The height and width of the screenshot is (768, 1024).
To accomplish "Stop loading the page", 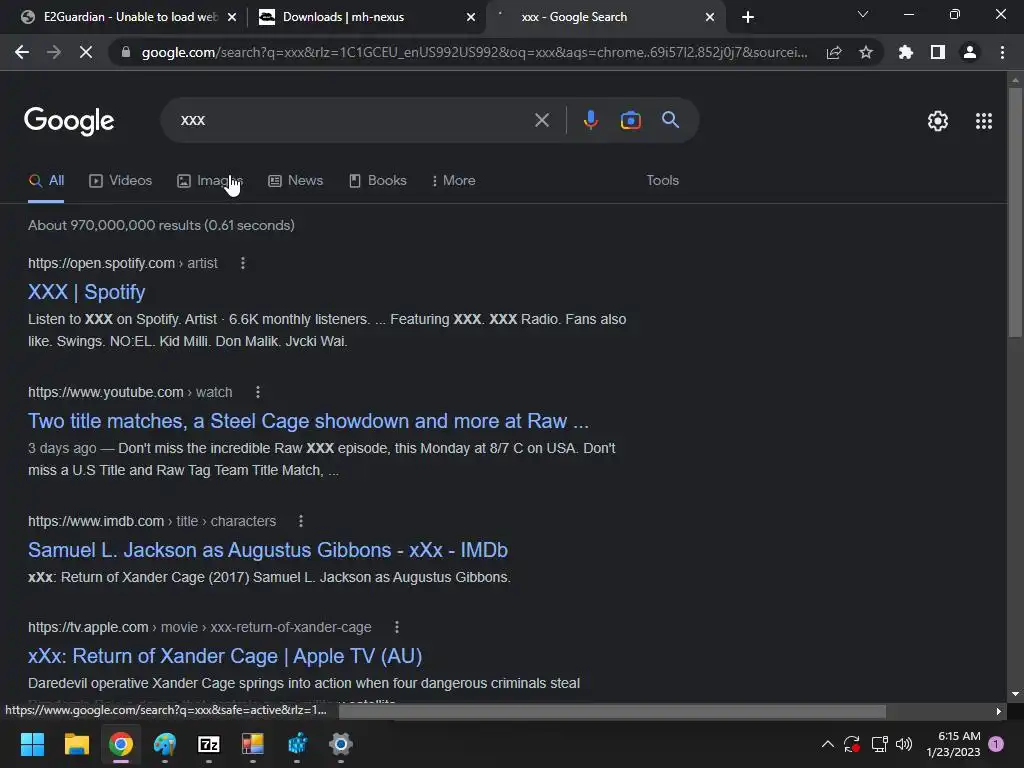I will [x=86, y=52].
